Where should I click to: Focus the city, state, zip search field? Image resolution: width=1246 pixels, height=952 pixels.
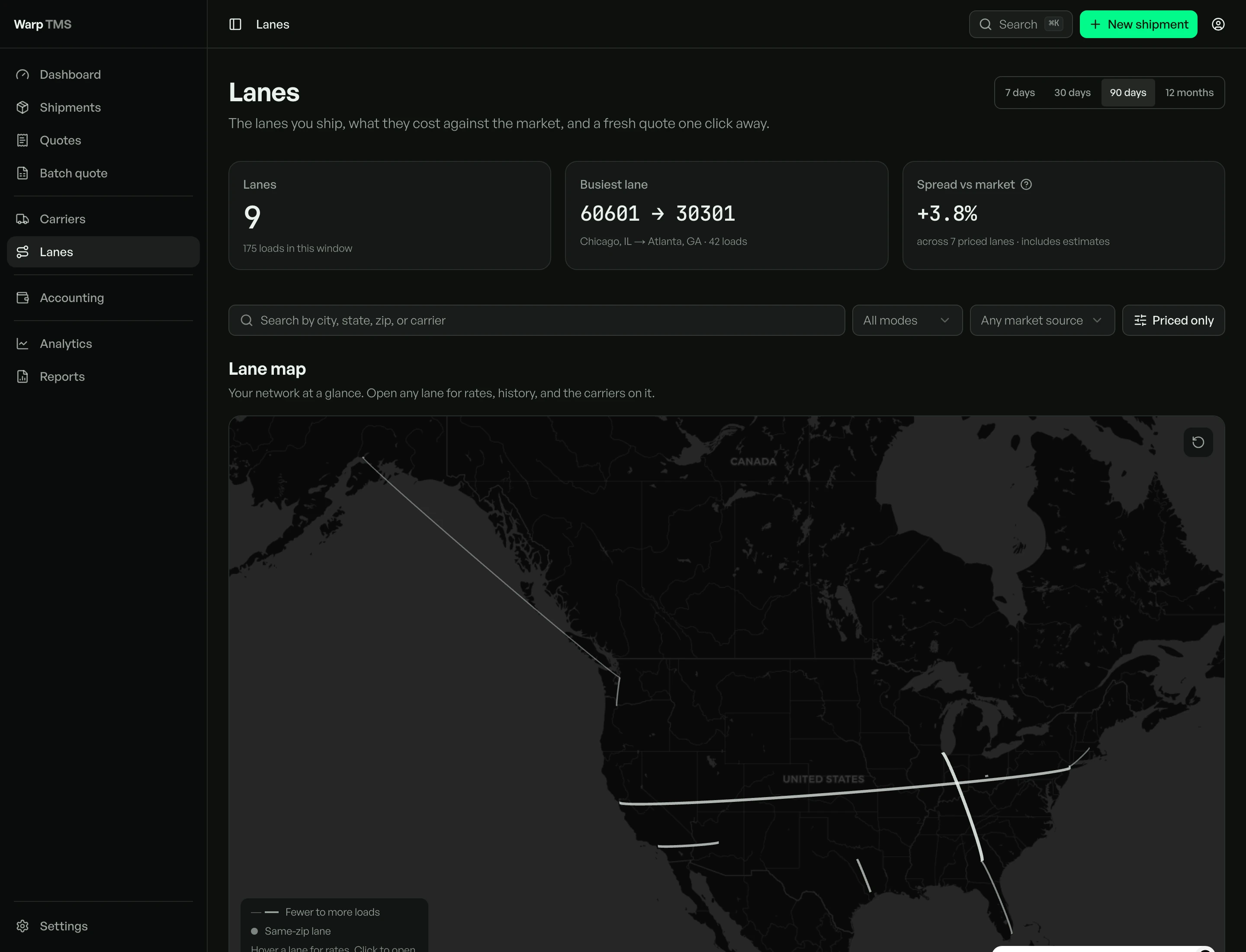536,321
